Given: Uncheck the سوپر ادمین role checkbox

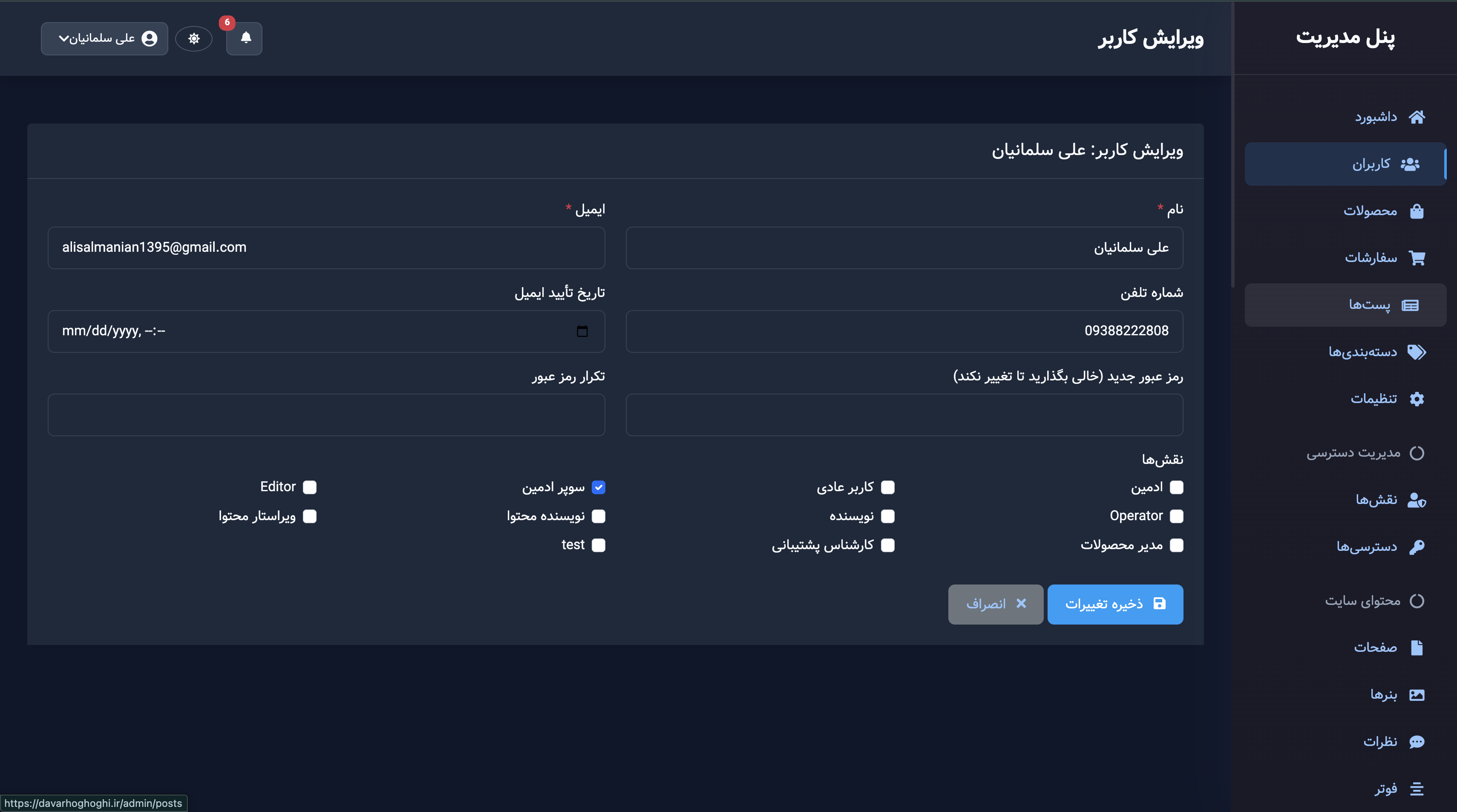Looking at the screenshot, I should (x=599, y=487).
